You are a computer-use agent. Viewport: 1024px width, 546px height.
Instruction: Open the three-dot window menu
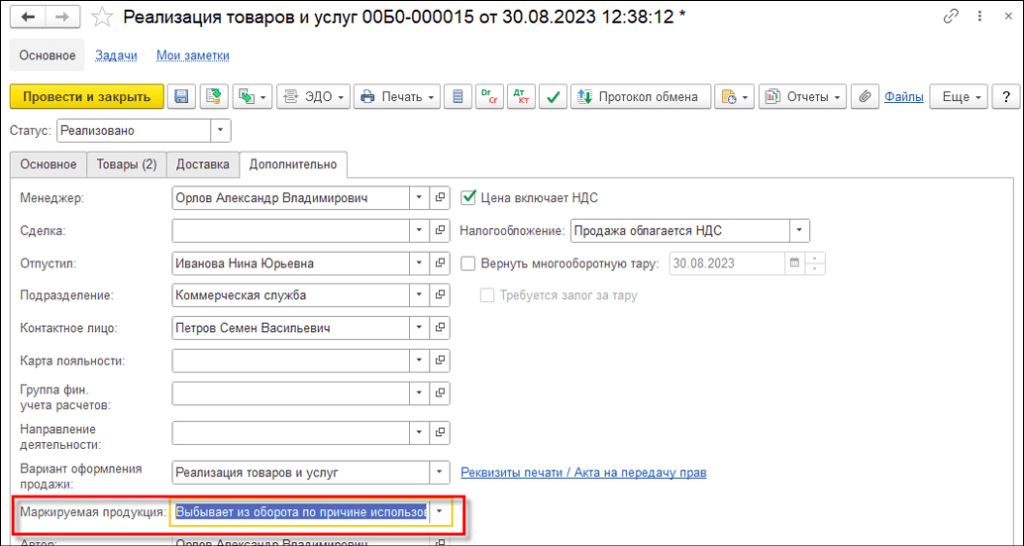tap(980, 17)
